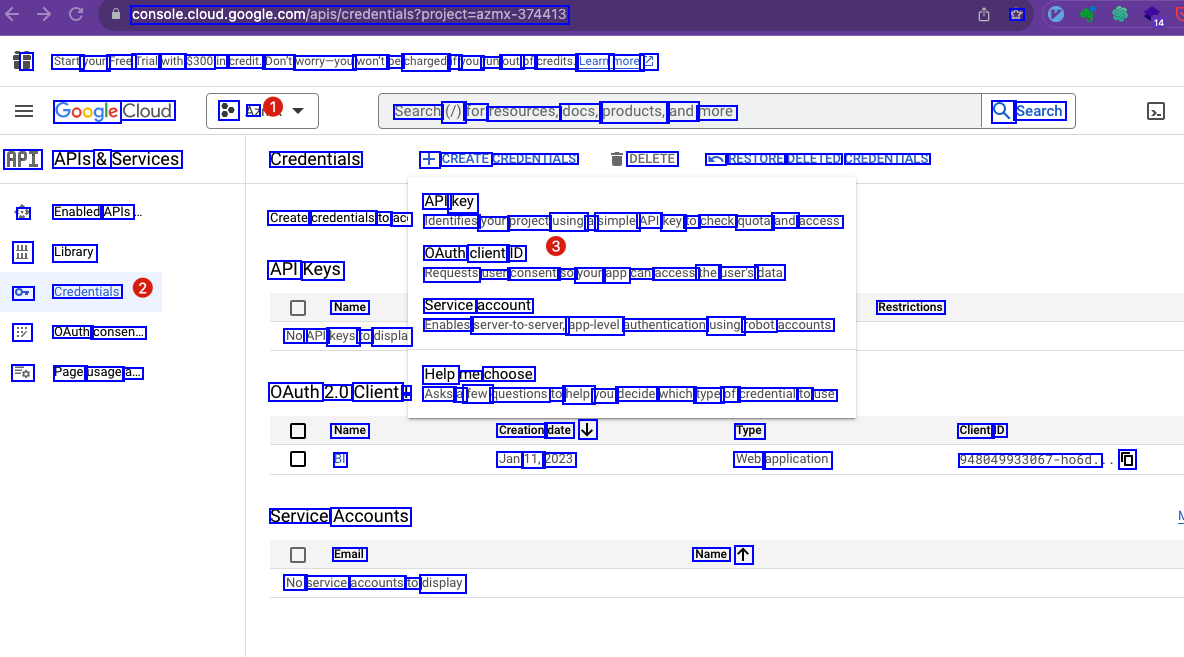Check the BI OAuth client row

tap(298, 459)
